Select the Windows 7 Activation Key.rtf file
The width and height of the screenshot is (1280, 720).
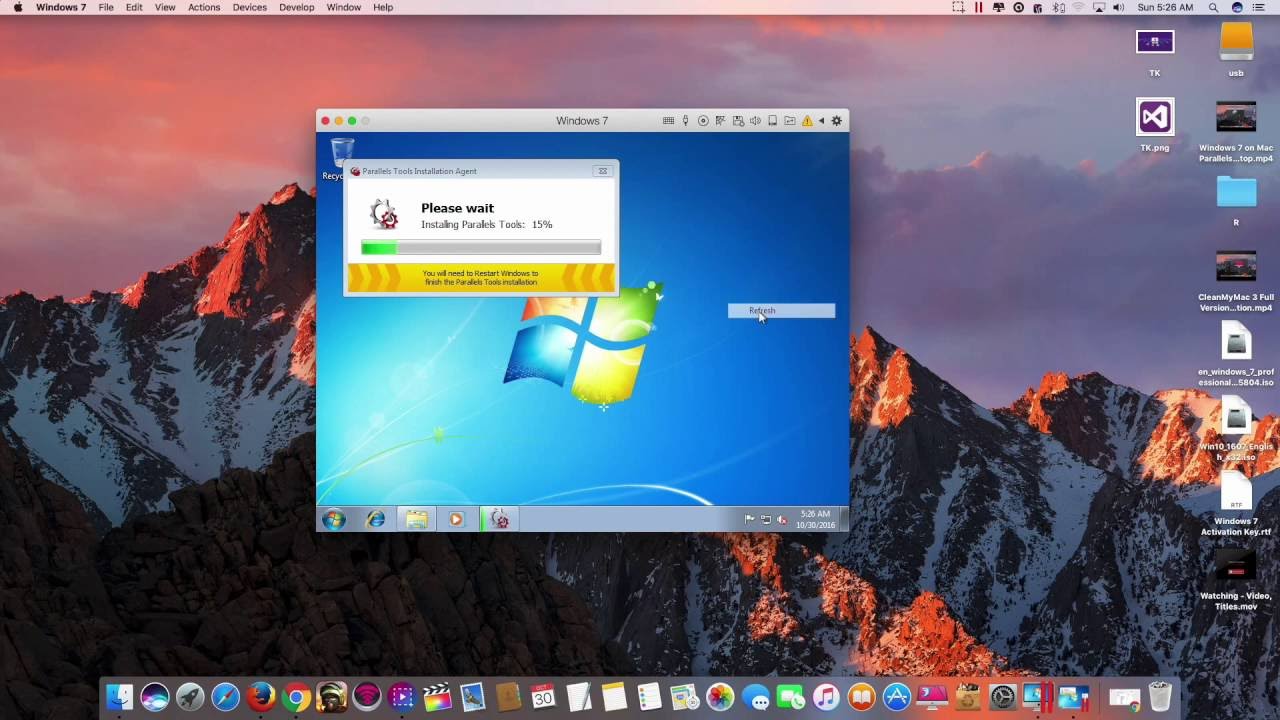click(x=1236, y=505)
